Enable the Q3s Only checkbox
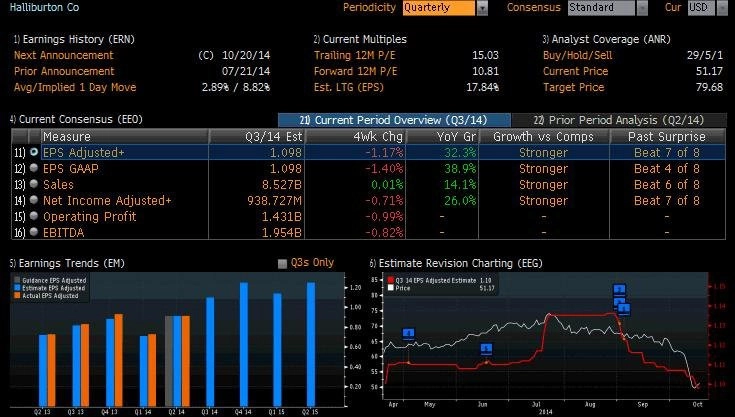This screenshot has height=417, width=735. [x=282, y=264]
